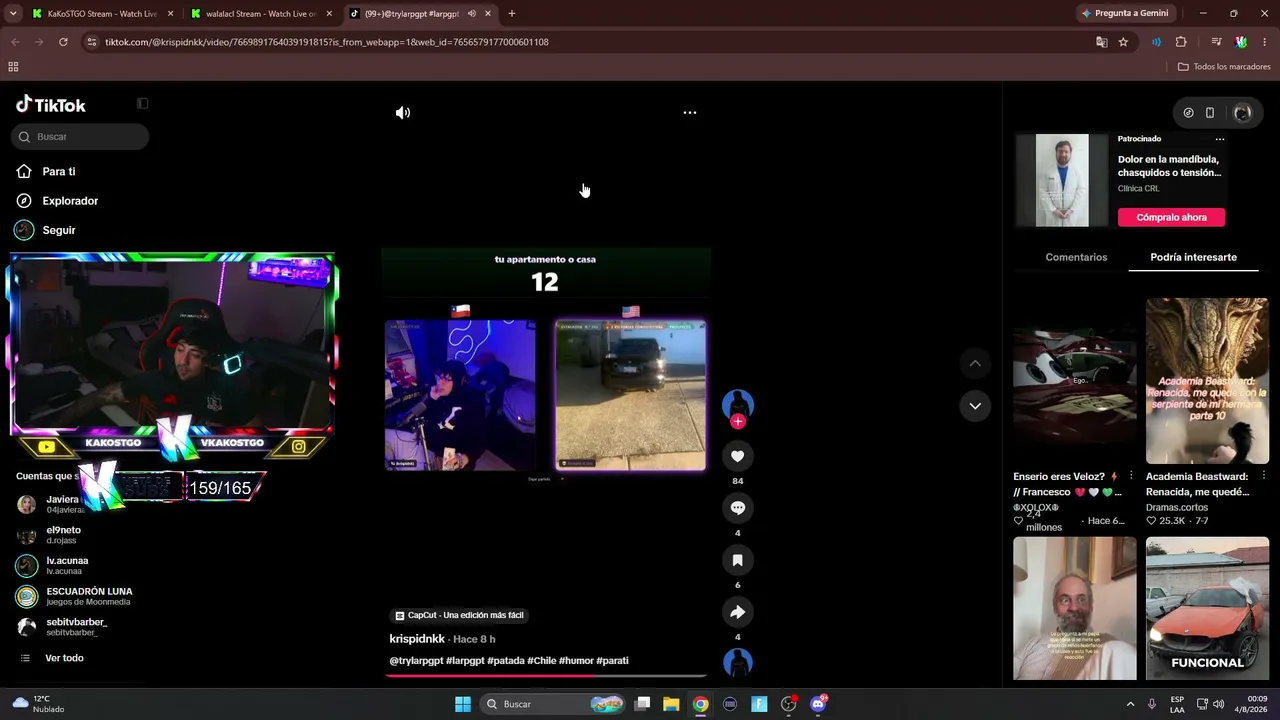Open the video more options menu

[x=689, y=113]
